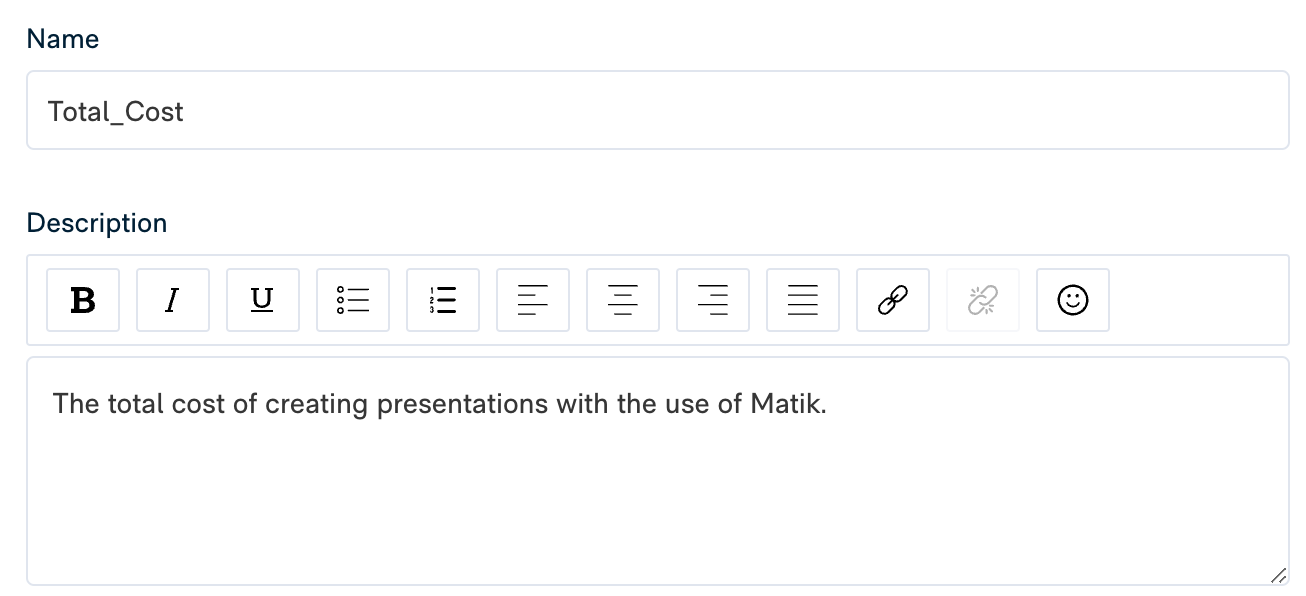Click the Description field label
Image resolution: width=1306 pixels, height=596 pixels.
(x=97, y=222)
